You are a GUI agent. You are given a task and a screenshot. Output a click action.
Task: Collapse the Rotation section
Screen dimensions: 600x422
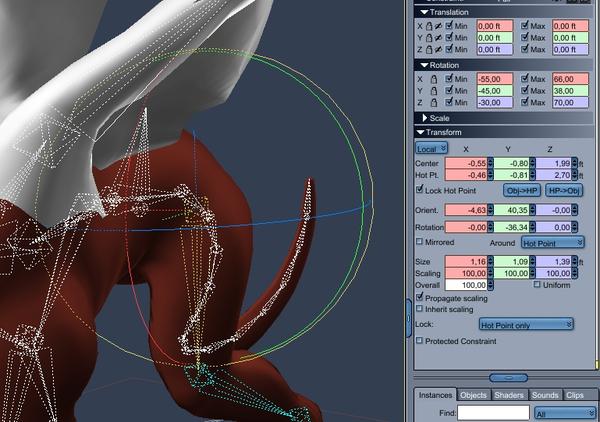click(424, 65)
